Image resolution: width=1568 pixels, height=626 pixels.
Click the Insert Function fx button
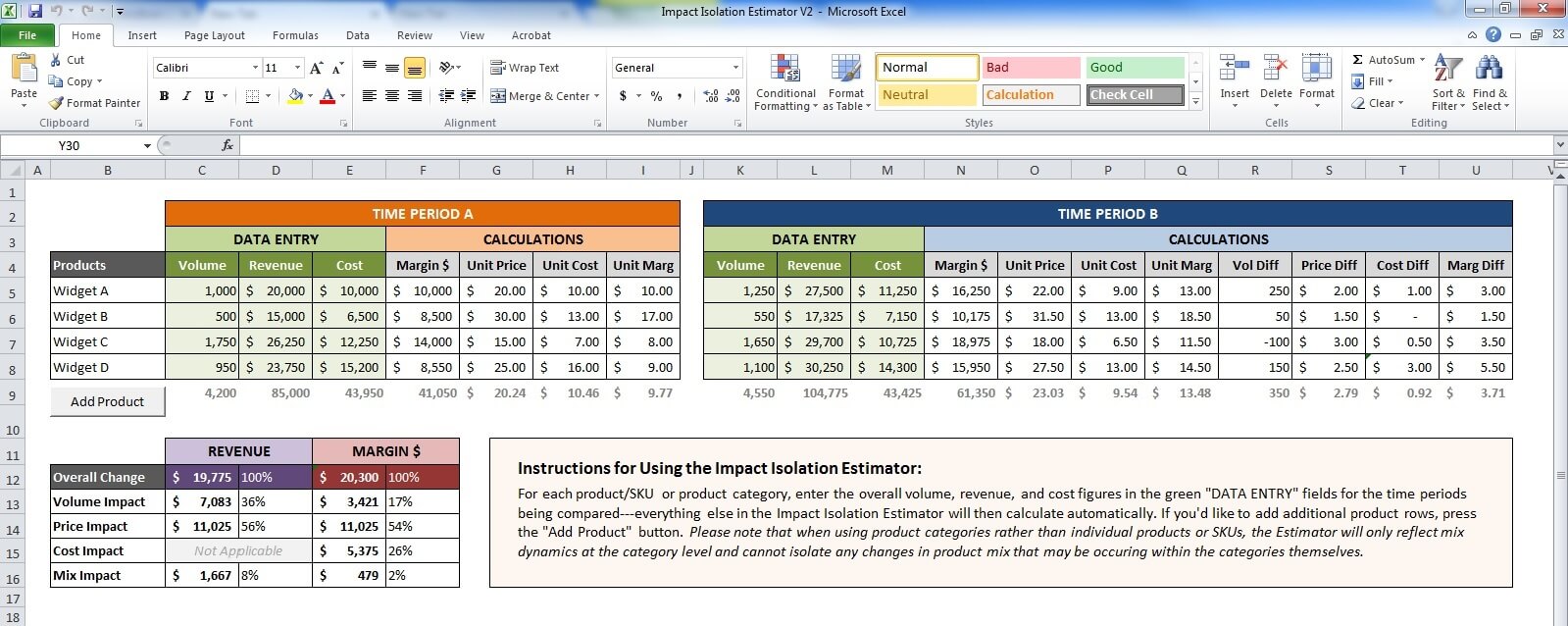228,145
